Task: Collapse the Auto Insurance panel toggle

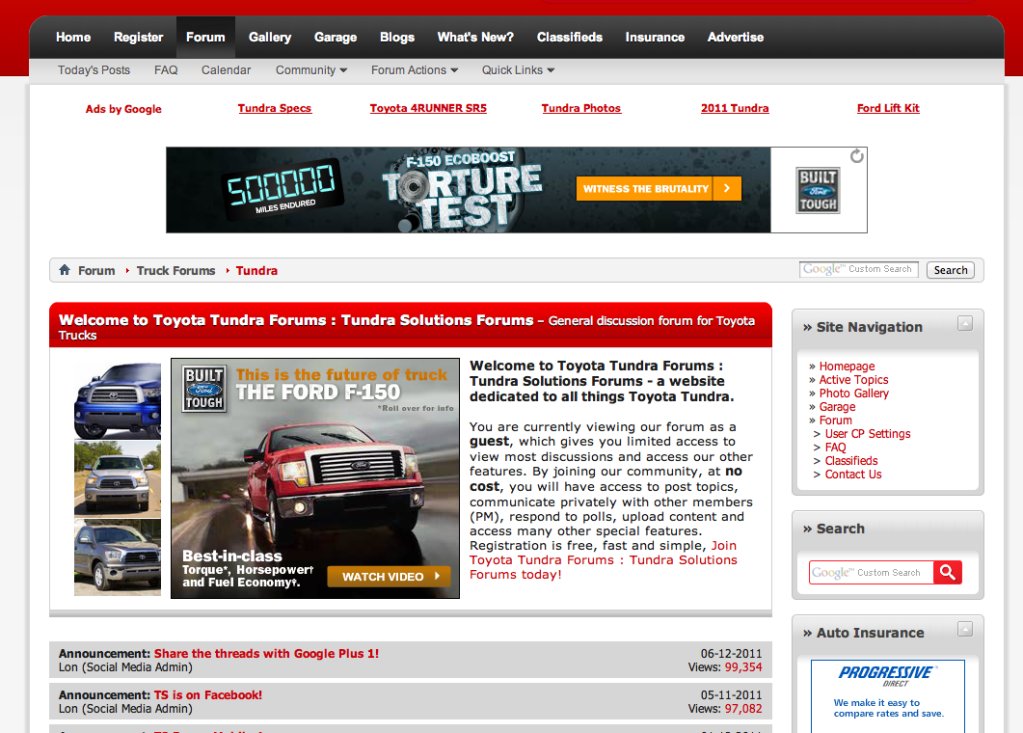Action: point(965,629)
